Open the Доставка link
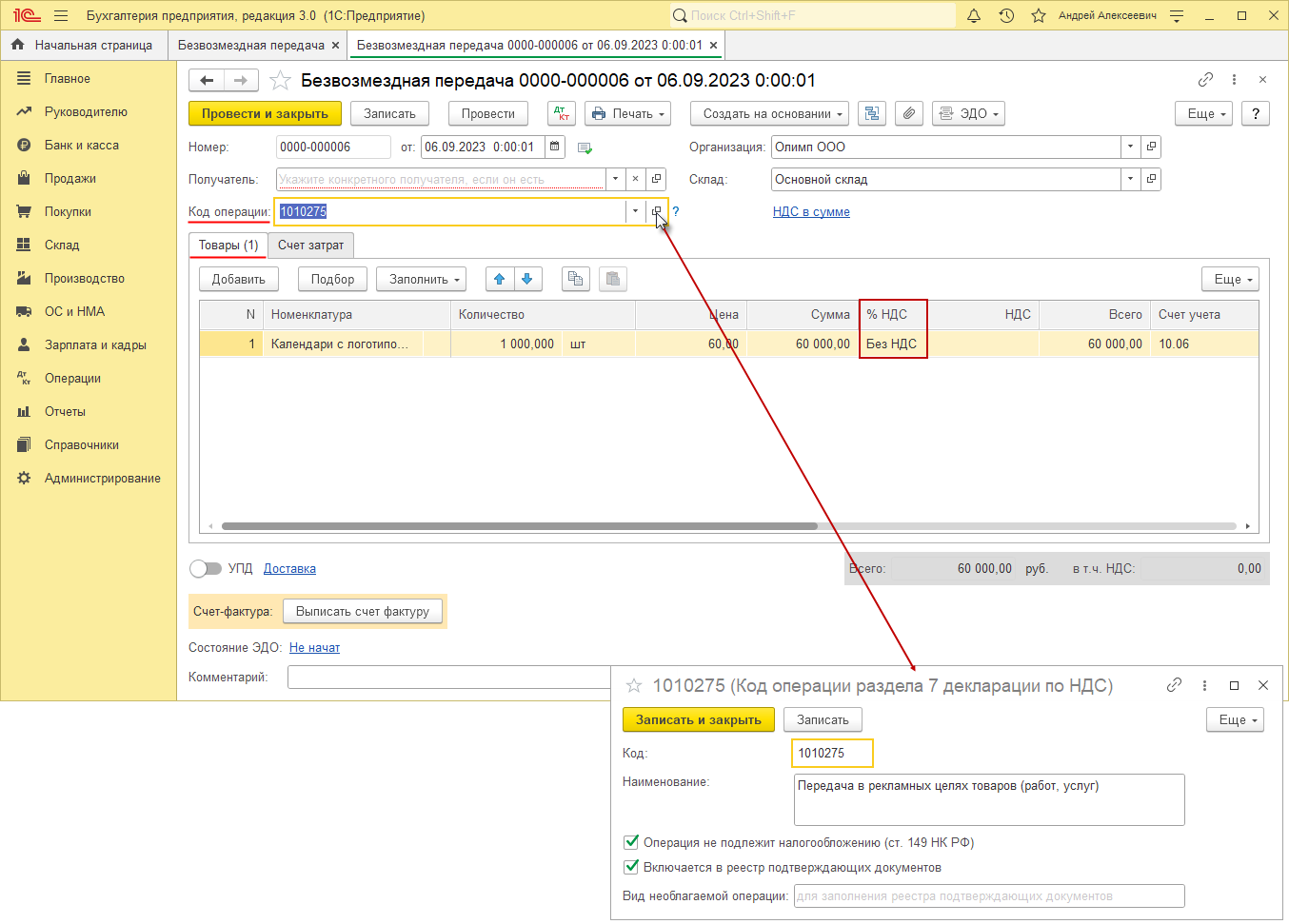The height and width of the screenshot is (924, 1289). point(289,568)
